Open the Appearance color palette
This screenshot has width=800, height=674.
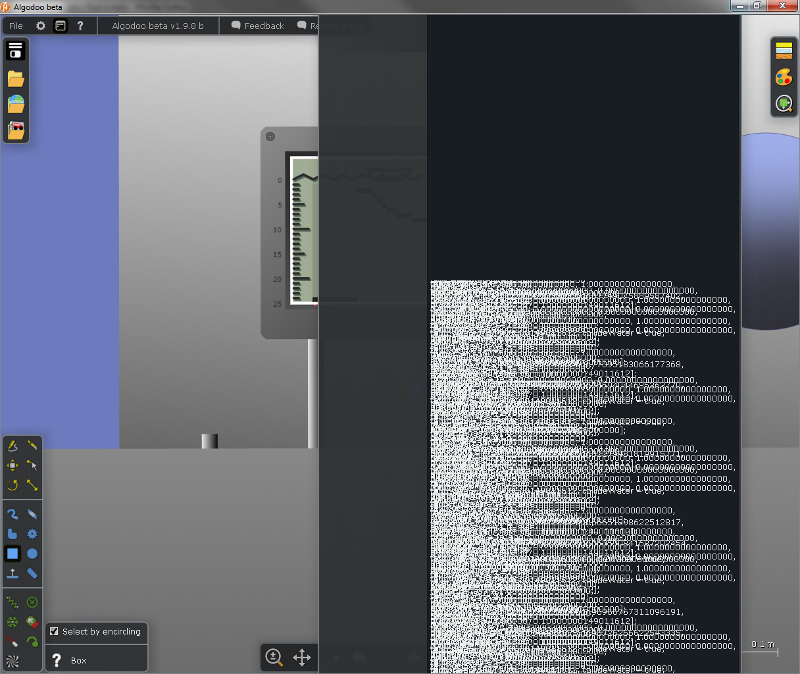785,78
